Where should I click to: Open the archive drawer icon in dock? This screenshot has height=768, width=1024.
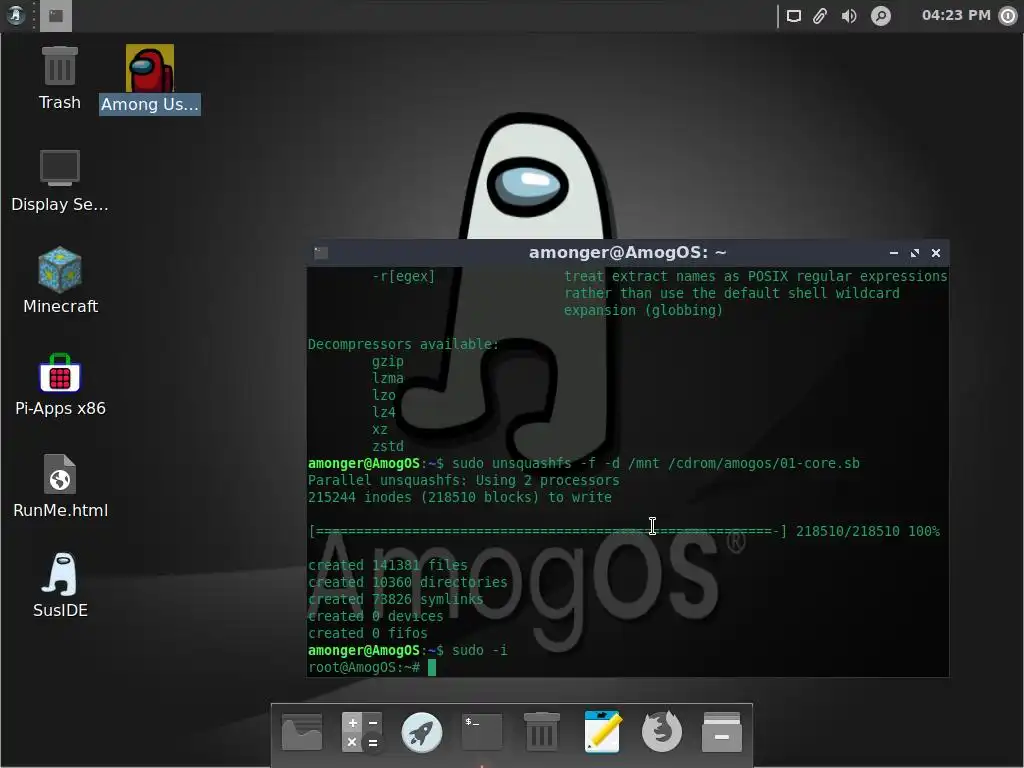[x=722, y=732]
